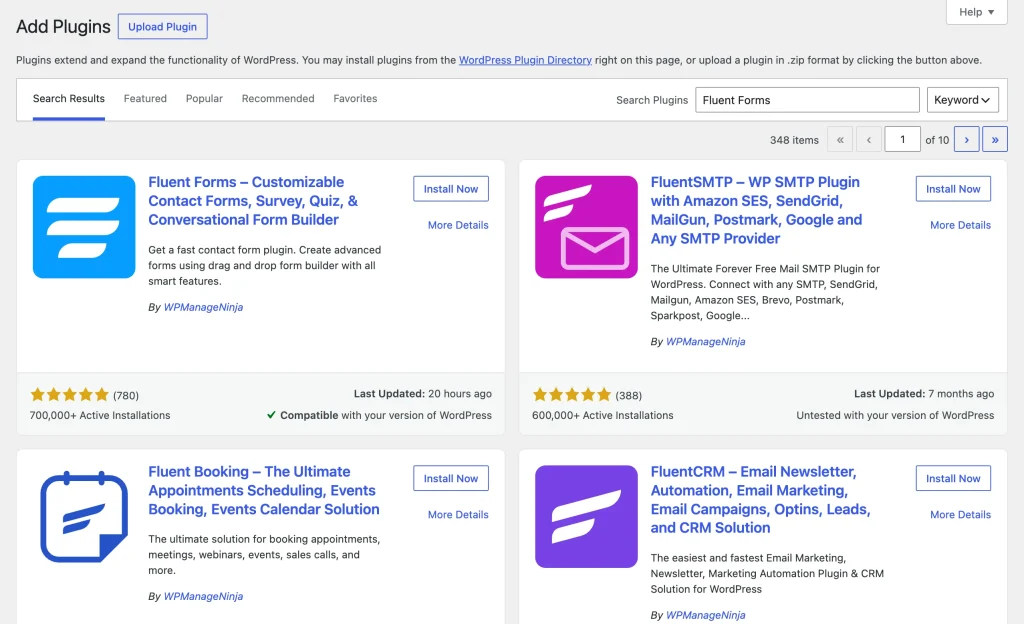
Task: Click '700,000+ Active Installations' text
Action: [100, 415]
